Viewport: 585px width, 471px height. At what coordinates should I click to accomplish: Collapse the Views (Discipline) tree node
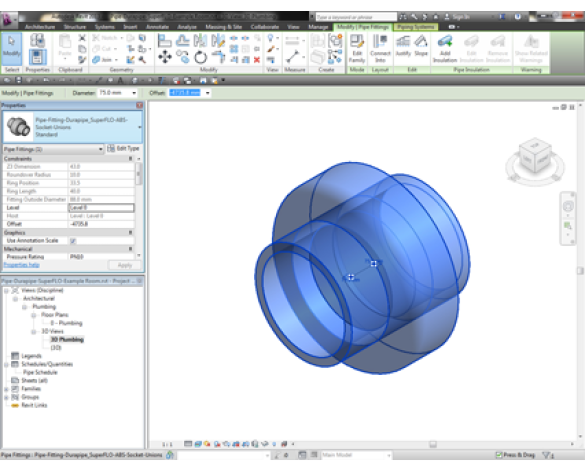[x=6, y=290]
